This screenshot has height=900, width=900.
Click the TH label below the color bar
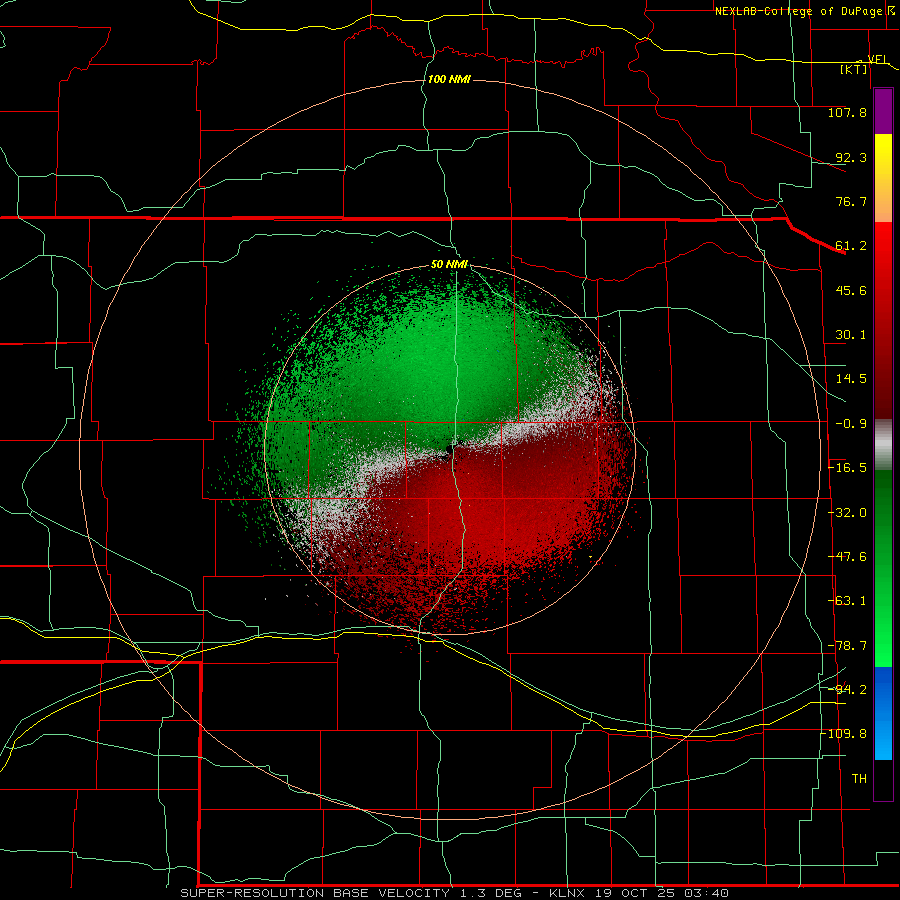point(859,779)
